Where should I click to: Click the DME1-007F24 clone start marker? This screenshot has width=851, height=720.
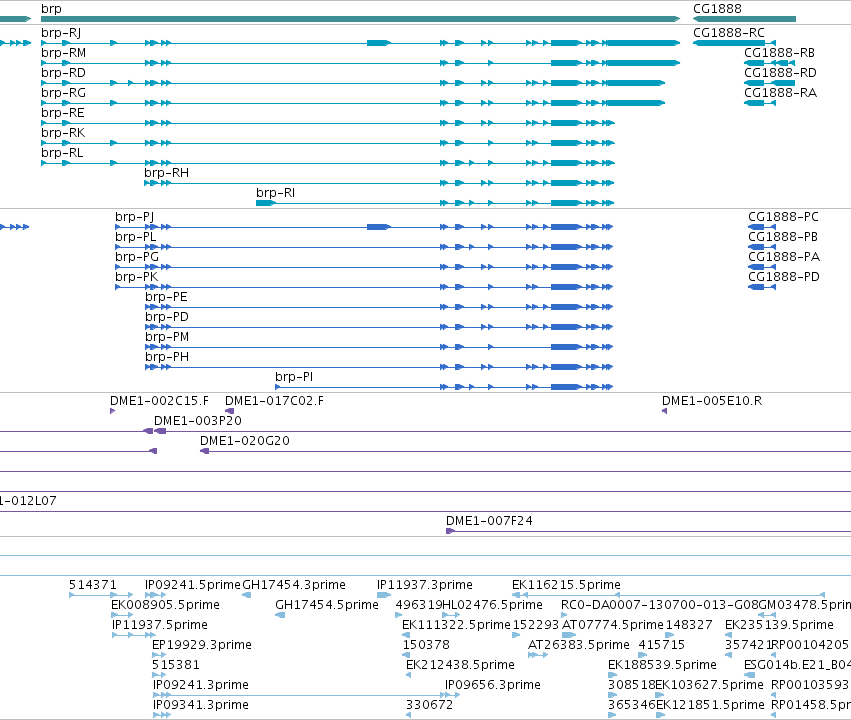[450, 531]
